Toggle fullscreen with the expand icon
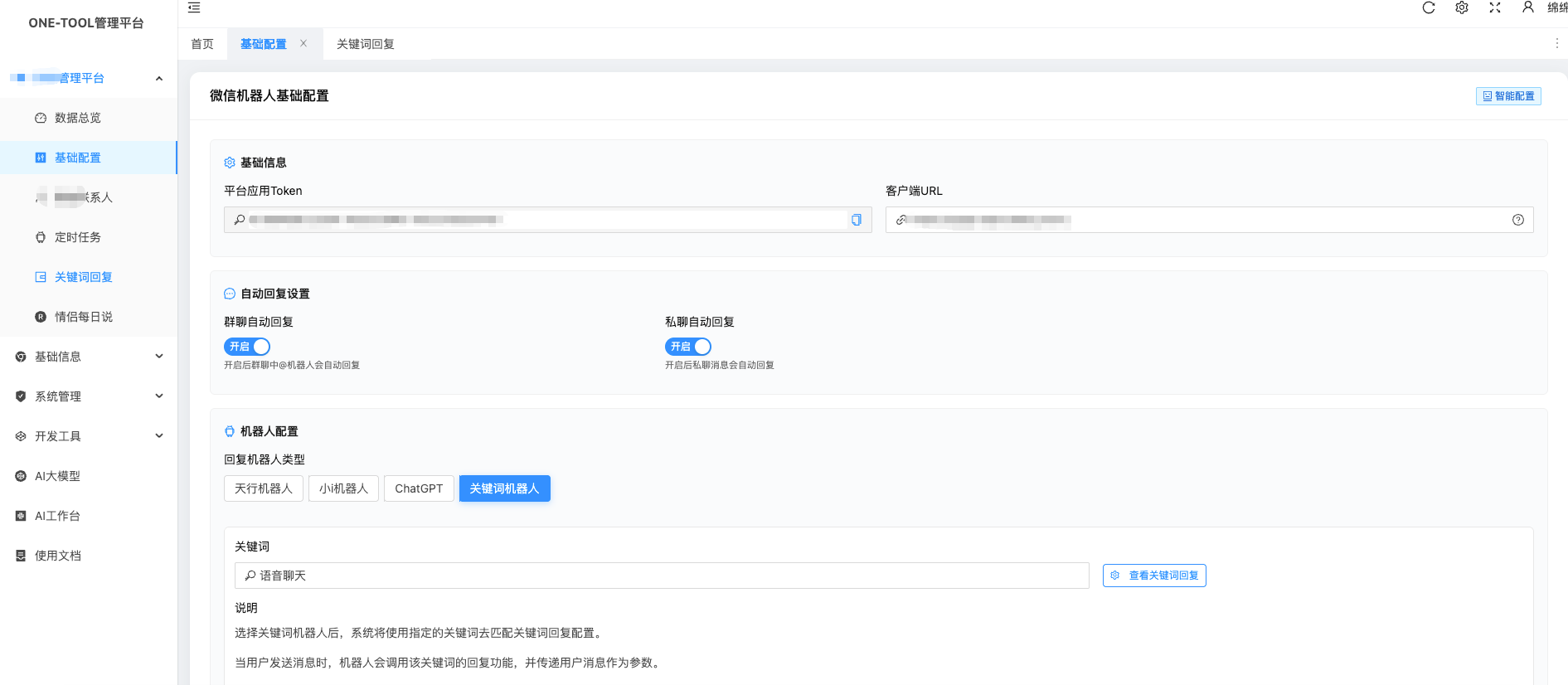The image size is (1568, 685). [x=1495, y=7]
